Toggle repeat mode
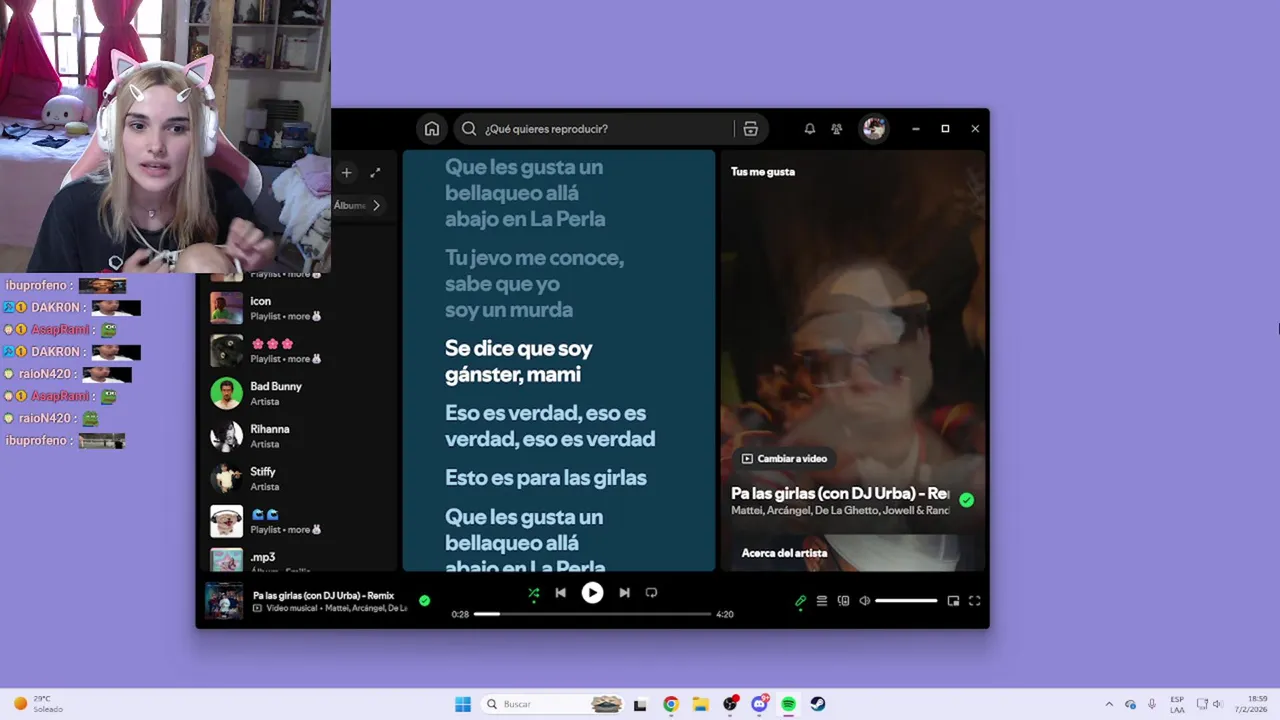Image resolution: width=1280 pixels, height=720 pixels. click(x=651, y=593)
